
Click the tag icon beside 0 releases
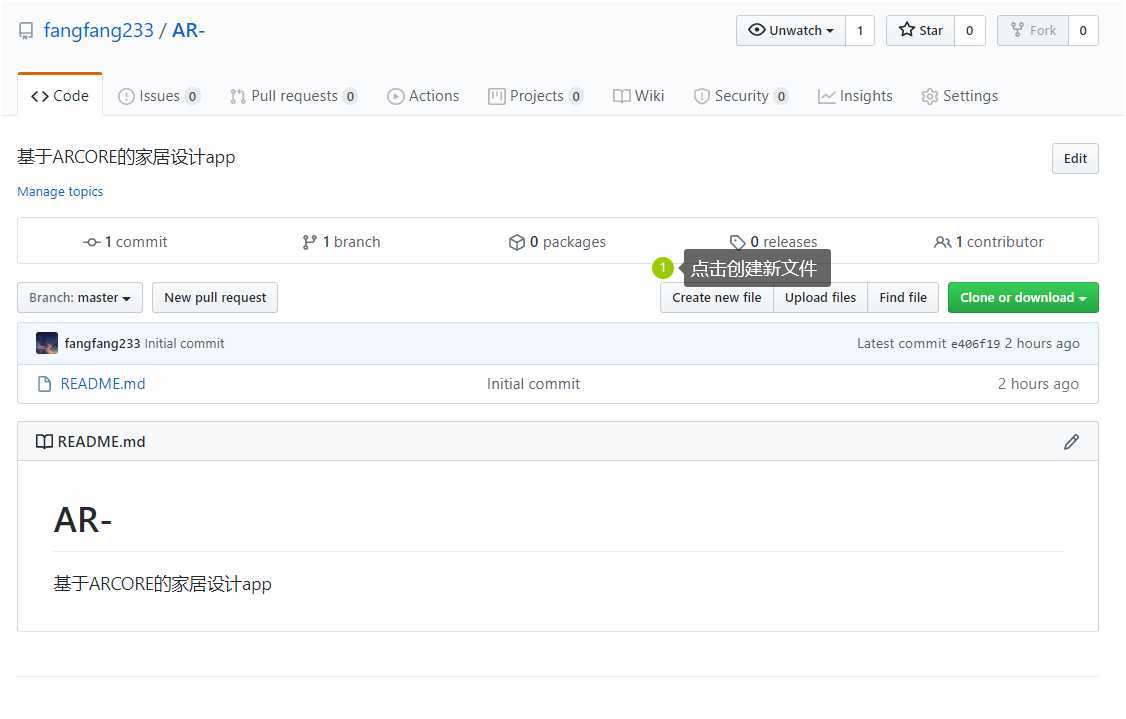(738, 242)
